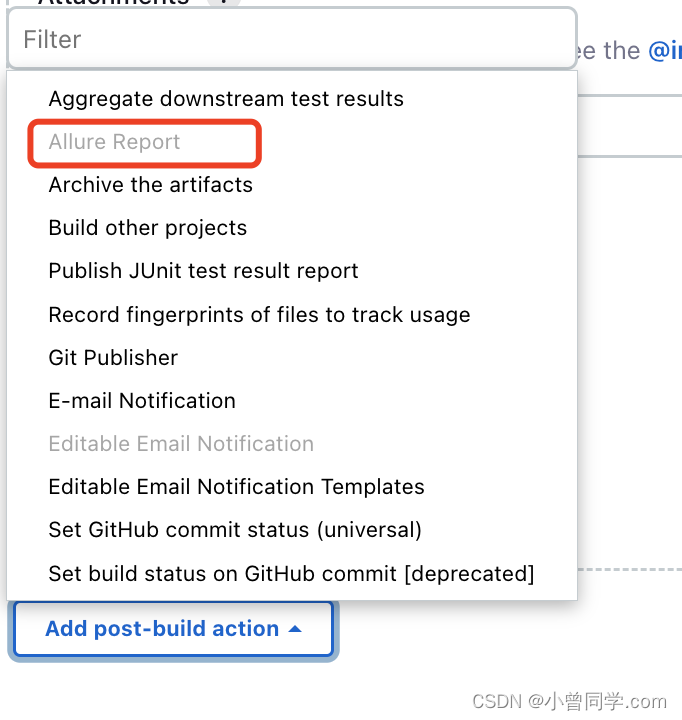Viewport: 682px width, 720px height.
Task: Click the partially hidden Attachments heading
Action: coord(113,2)
